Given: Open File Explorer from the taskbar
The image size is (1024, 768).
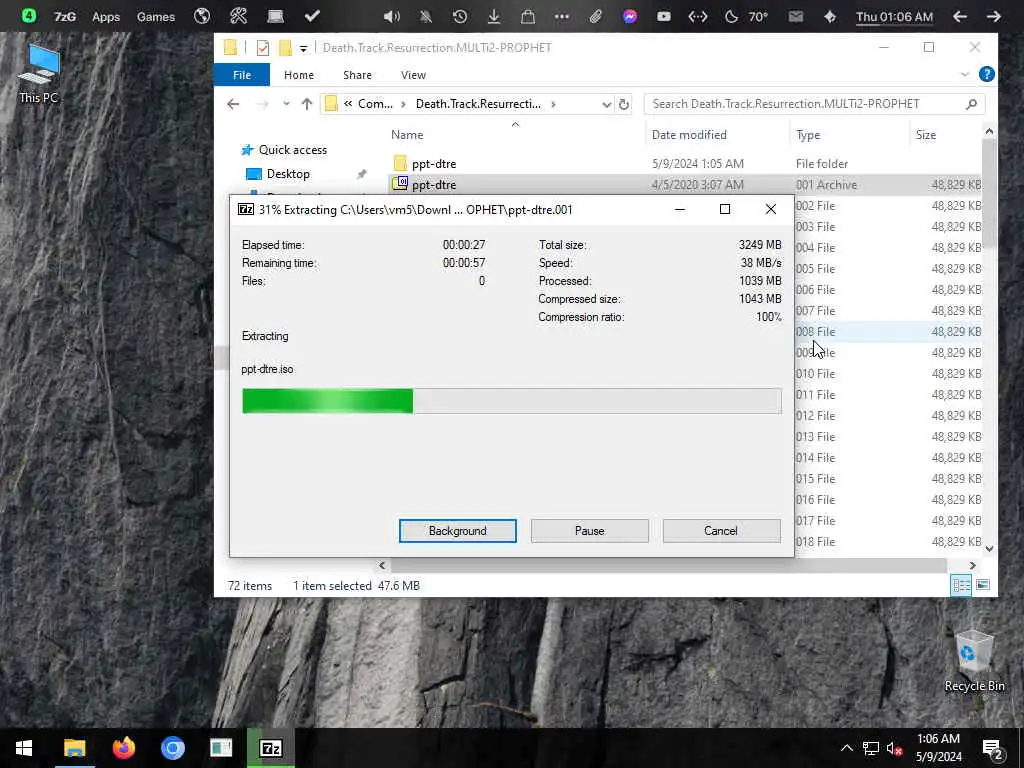Looking at the screenshot, I should coord(74,748).
